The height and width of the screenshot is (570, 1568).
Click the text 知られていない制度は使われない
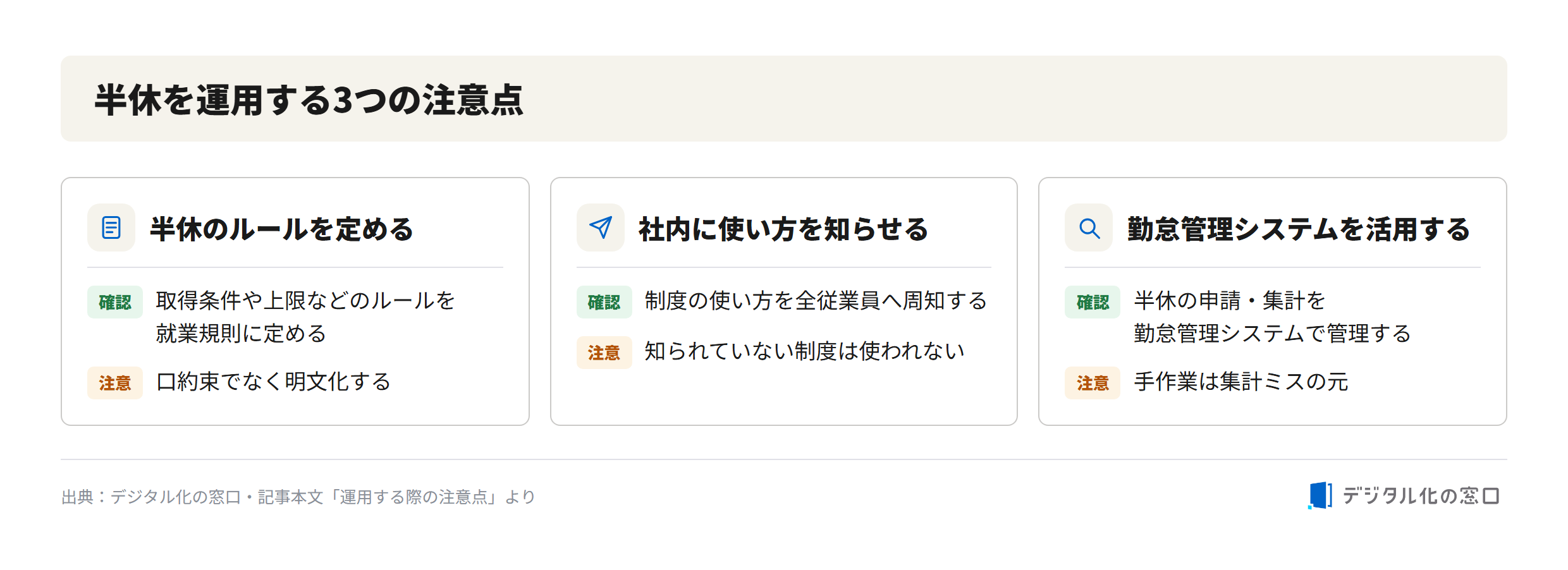coord(804,351)
